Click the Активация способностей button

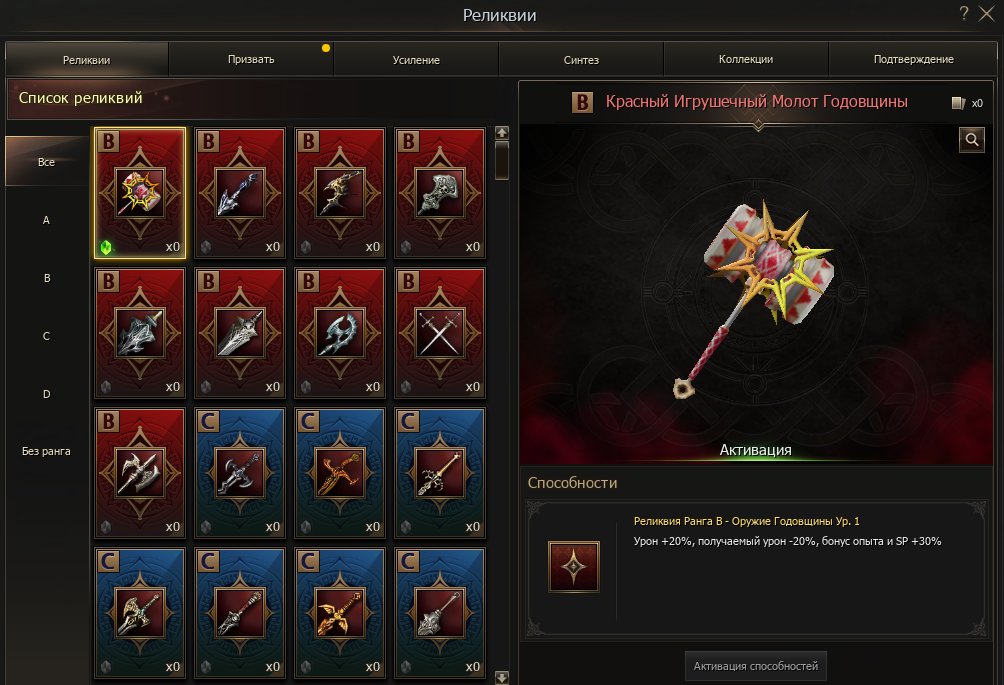(756, 666)
